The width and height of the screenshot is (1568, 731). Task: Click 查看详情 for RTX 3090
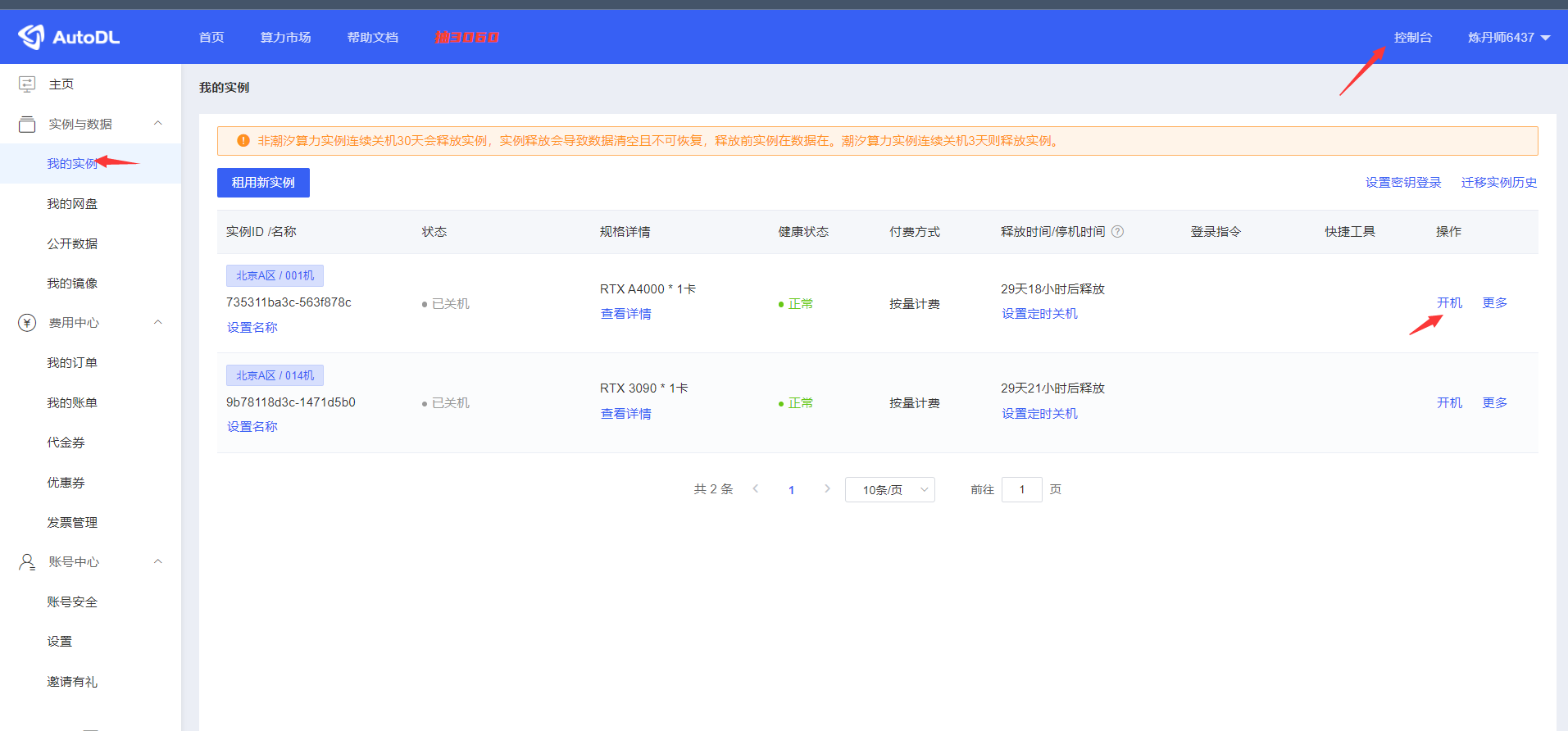point(625,414)
